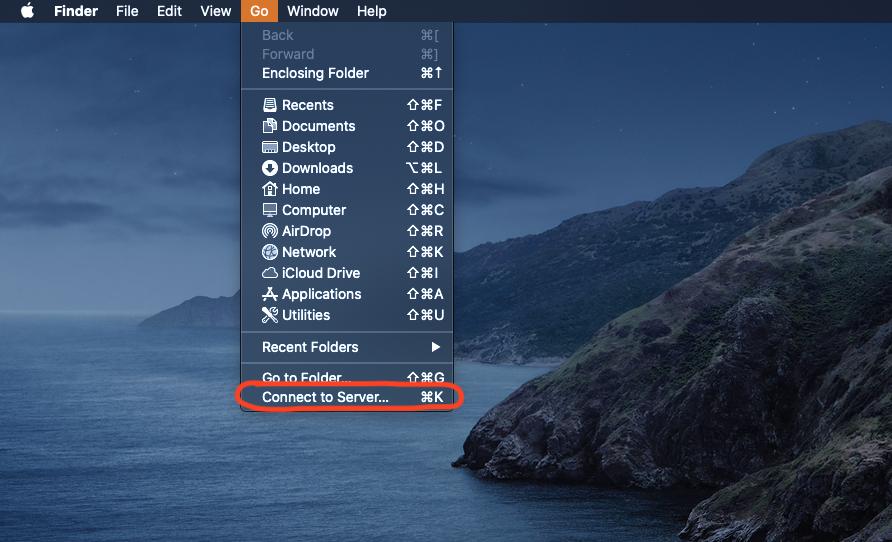Open the Window menu
This screenshot has height=542, width=892.
click(312, 11)
